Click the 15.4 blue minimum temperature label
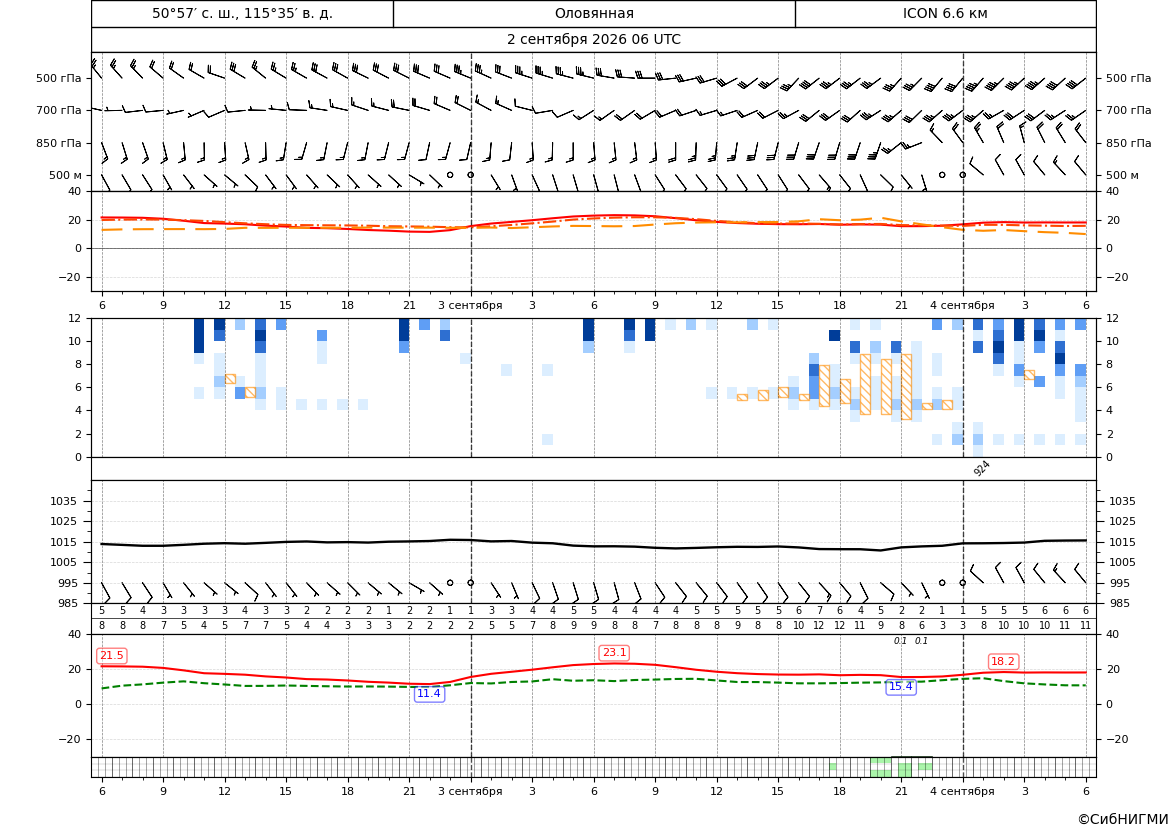1169x827 pixels. coord(901,687)
